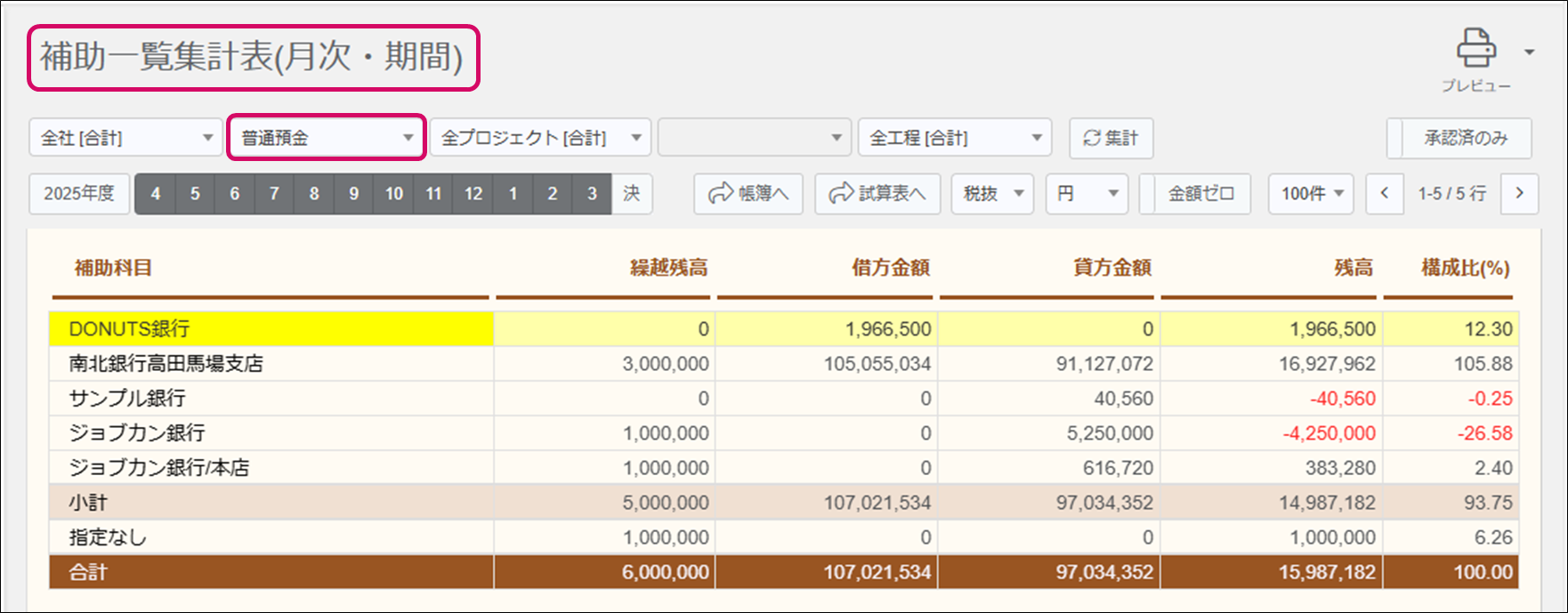
Task: Open the arrow menu beside the printer
Action: click(1529, 52)
